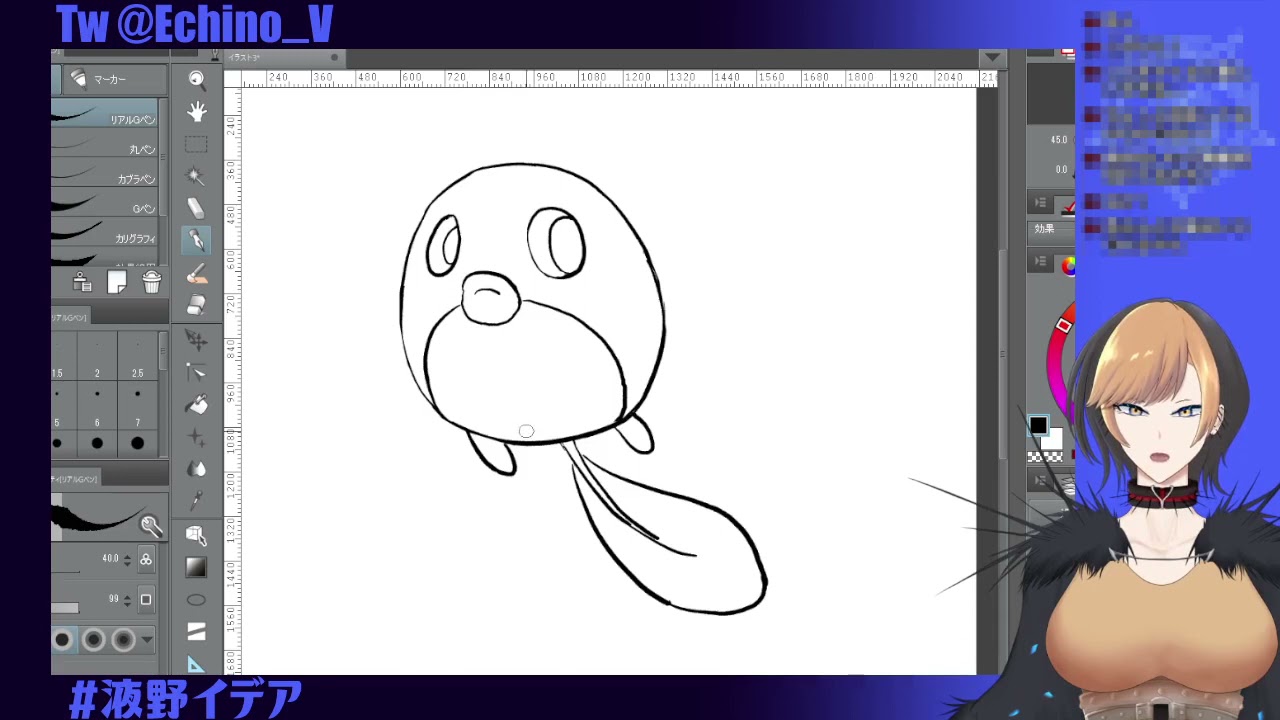This screenshot has width=1280, height=720.
Task: Open sub tool detail wrench settings
Action: (x=151, y=525)
